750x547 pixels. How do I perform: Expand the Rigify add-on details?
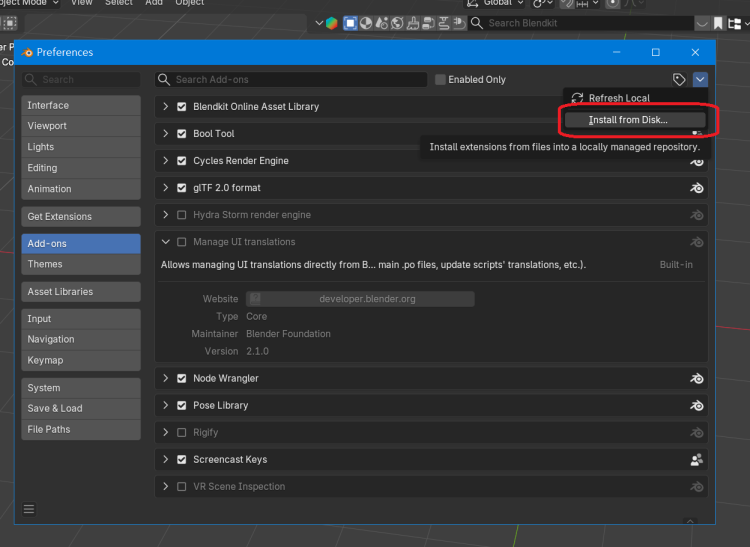click(165, 433)
